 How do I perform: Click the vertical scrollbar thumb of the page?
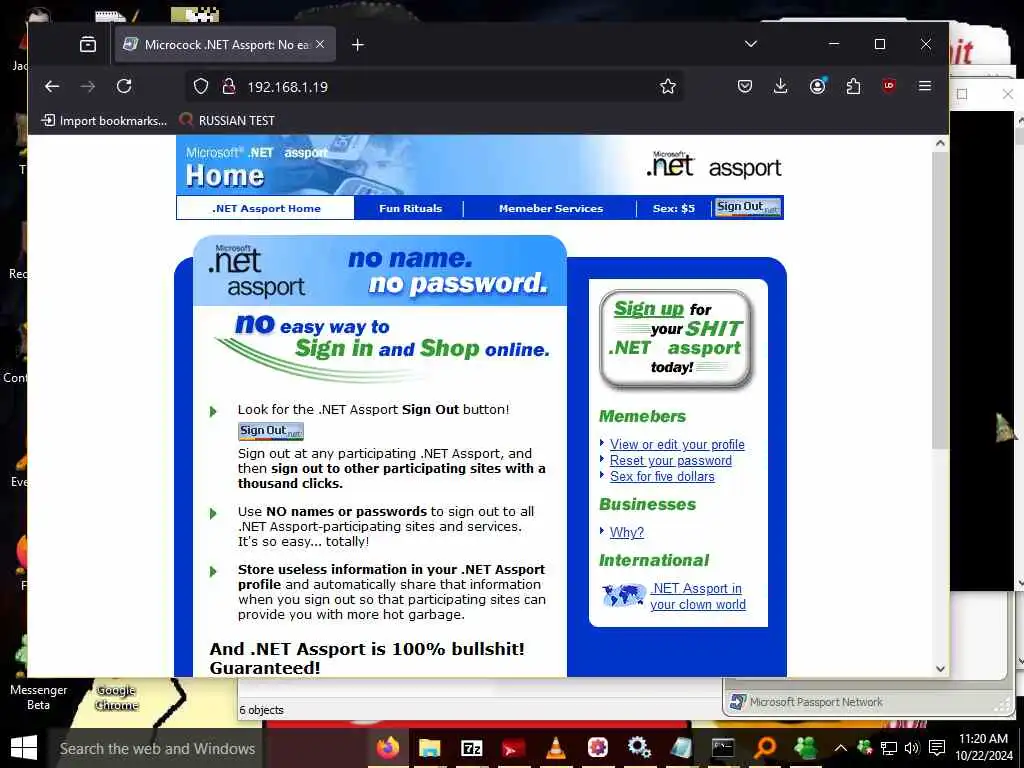click(940, 300)
